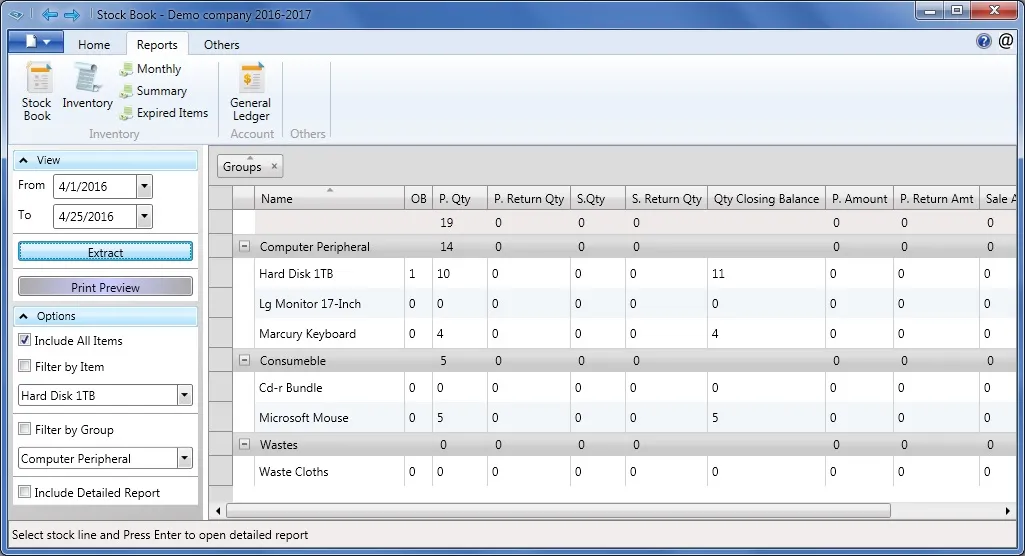Click the @ contact icon
Image resolution: width=1025 pixels, height=556 pixels.
[x=1005, y=41]
